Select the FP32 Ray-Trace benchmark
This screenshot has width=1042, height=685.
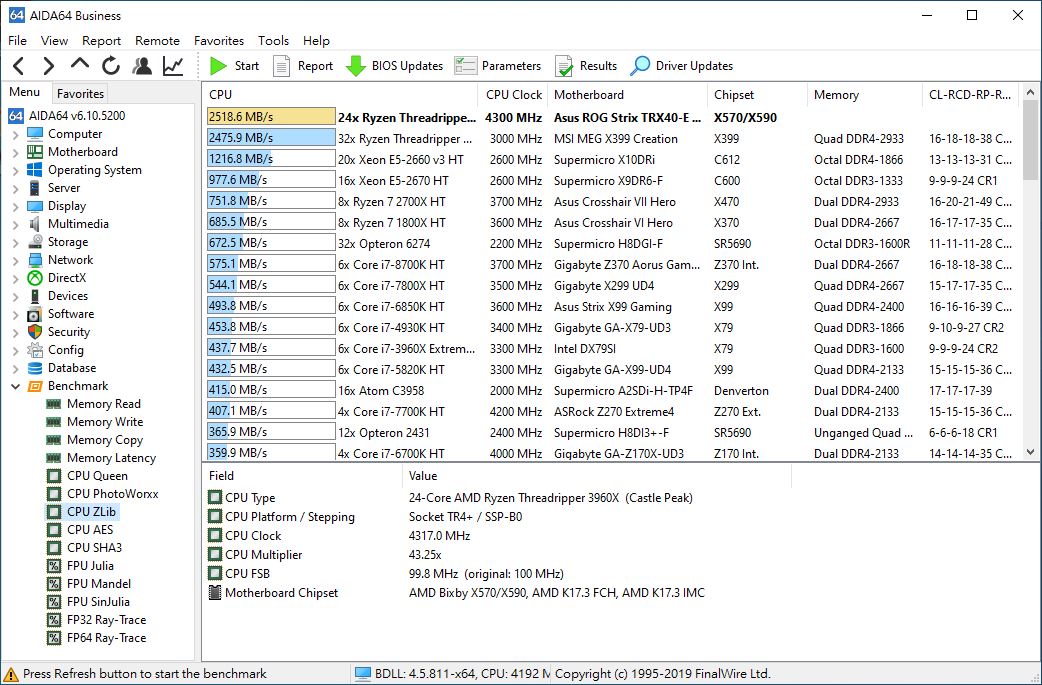tap(106, 620)
